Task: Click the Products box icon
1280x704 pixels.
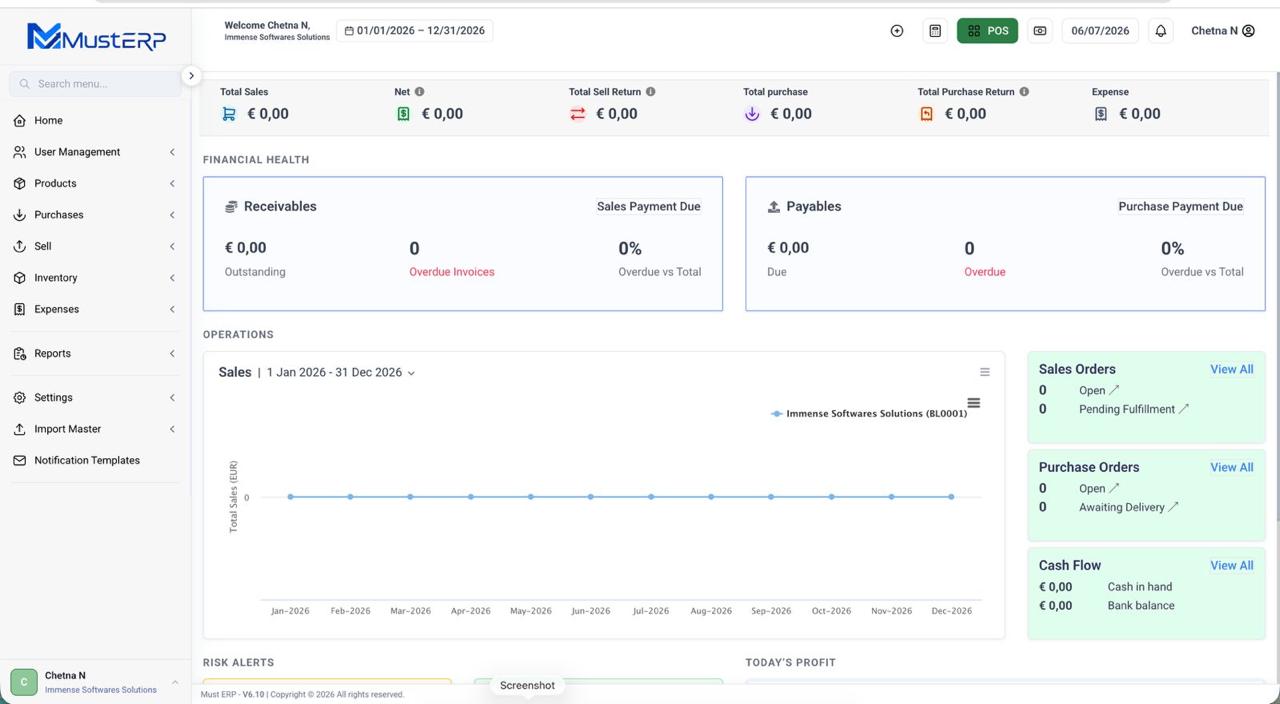Action: 19,184
